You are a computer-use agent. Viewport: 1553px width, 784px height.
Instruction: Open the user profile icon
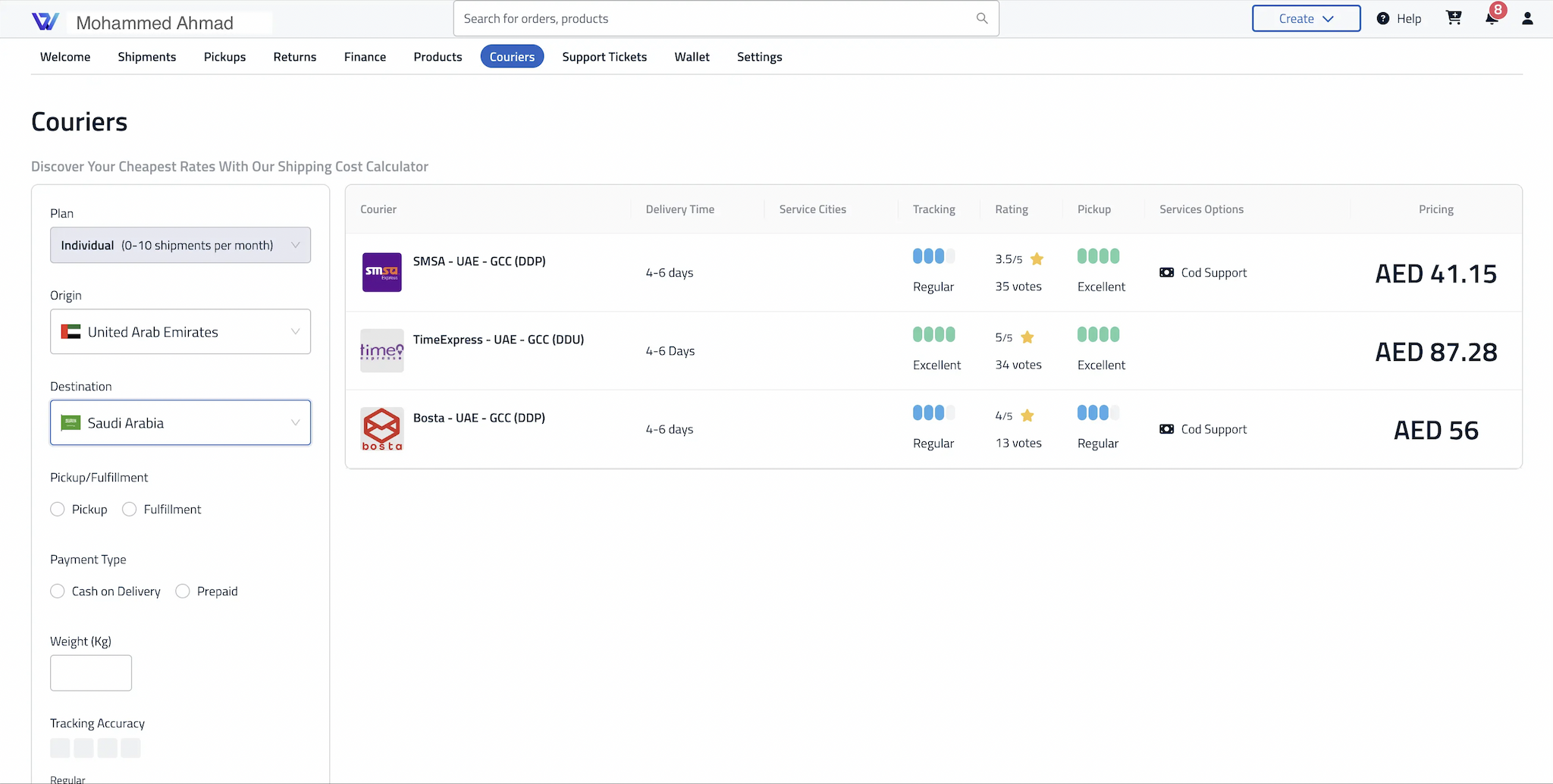pyautogui.click(x=1527, y=18)
